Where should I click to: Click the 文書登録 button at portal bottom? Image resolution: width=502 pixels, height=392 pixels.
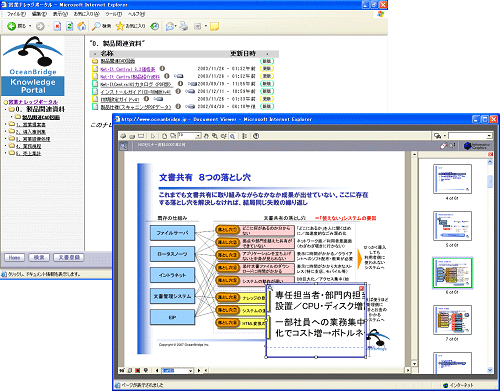pyautogui.click(x=69, y=257)
